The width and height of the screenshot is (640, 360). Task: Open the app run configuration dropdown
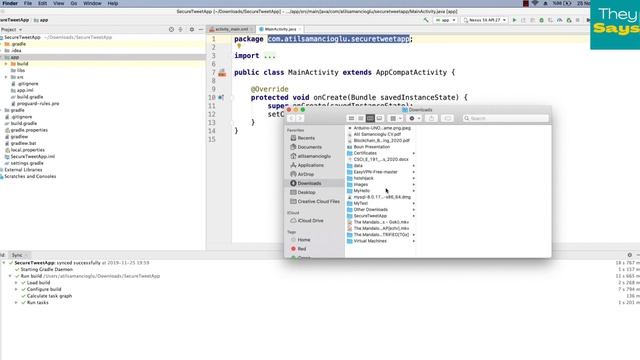coord(445,20)
